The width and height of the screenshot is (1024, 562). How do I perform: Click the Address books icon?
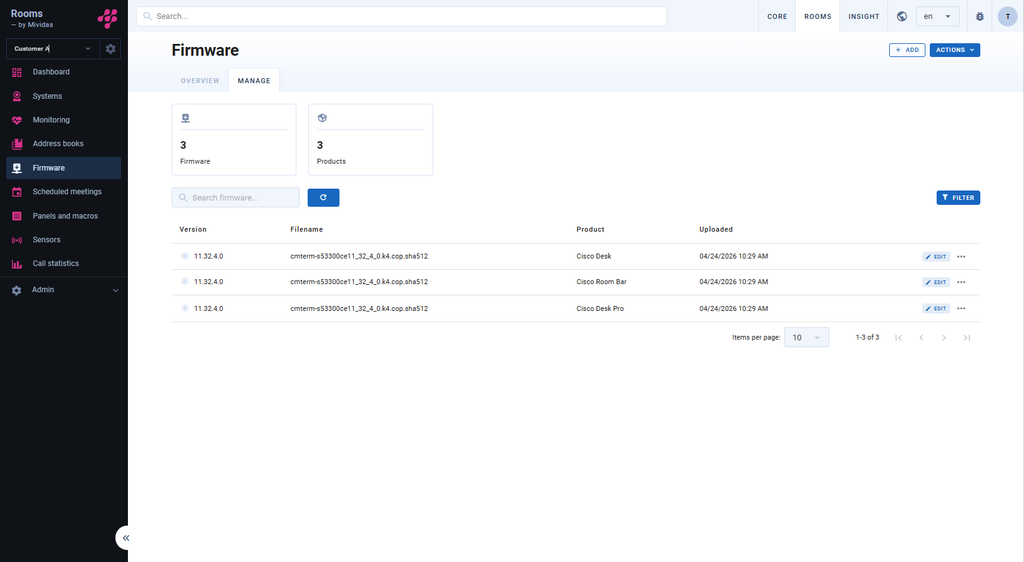[17, 144]
